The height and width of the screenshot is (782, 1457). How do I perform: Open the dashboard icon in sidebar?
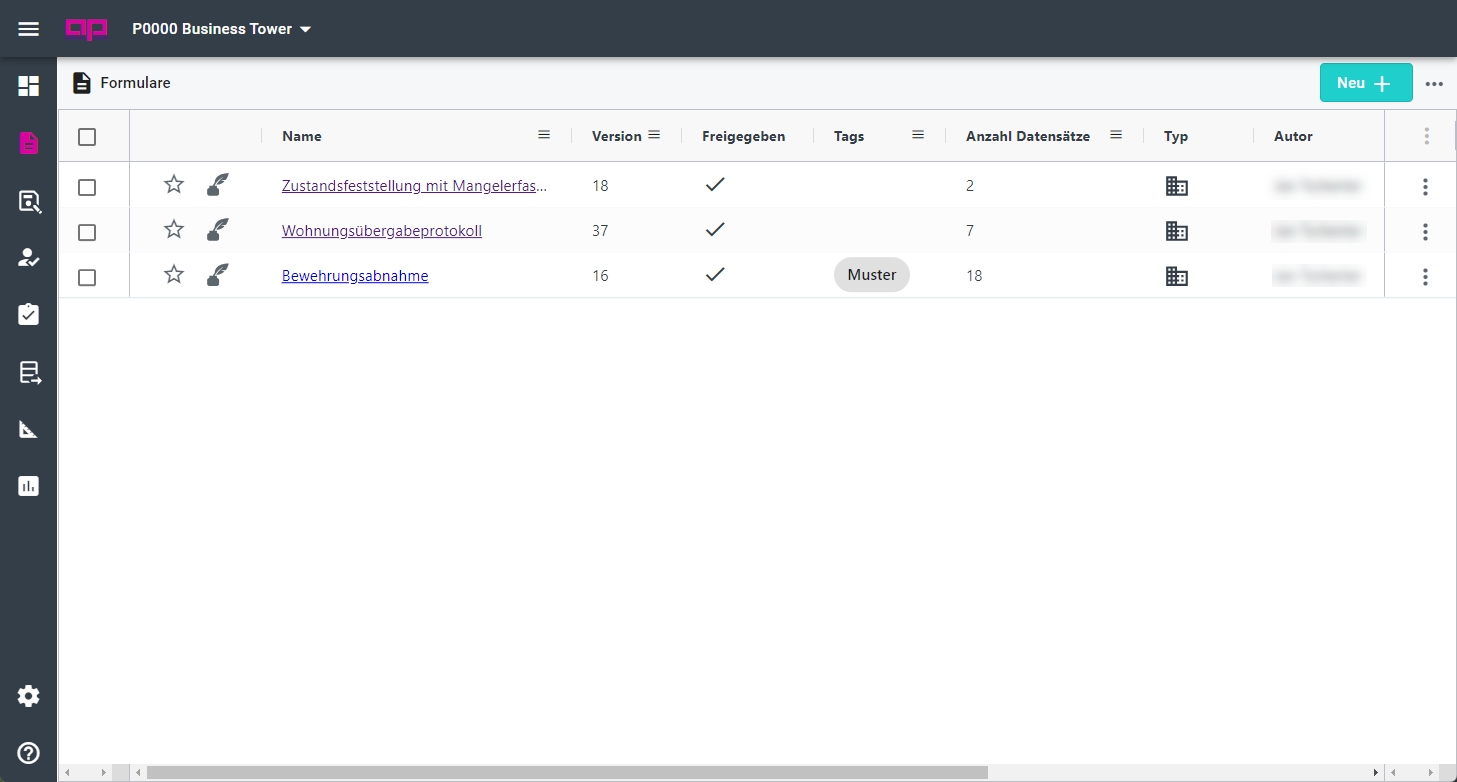[x=28, y=86]
